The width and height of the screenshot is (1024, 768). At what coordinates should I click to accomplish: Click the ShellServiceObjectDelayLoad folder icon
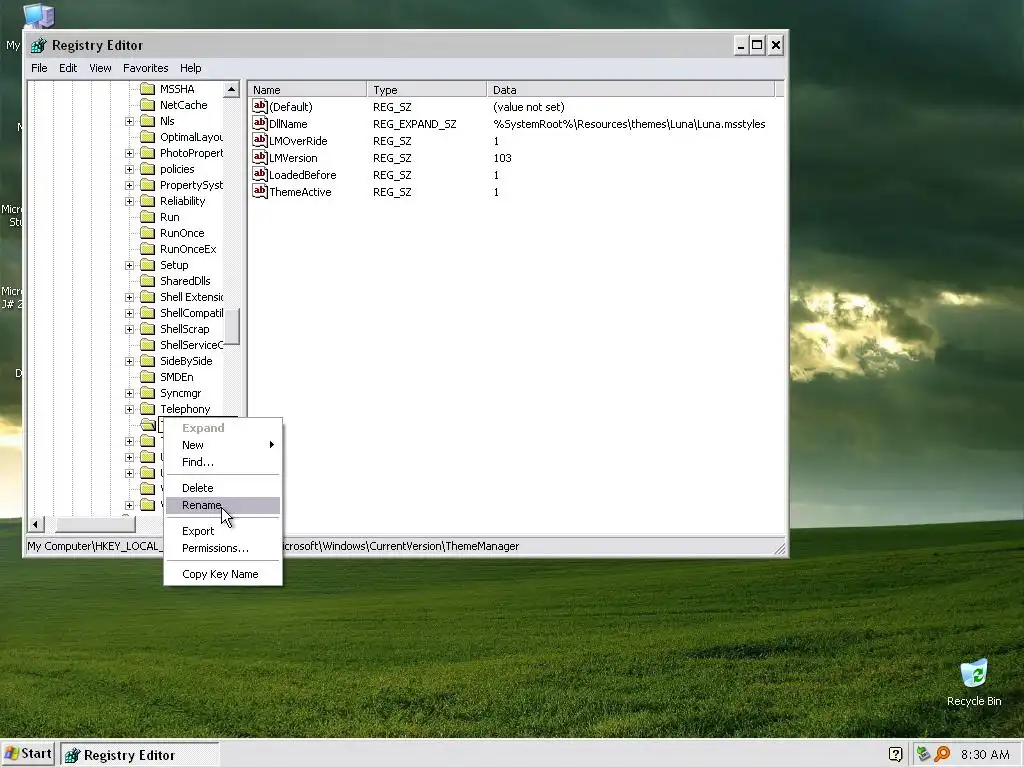148,345
